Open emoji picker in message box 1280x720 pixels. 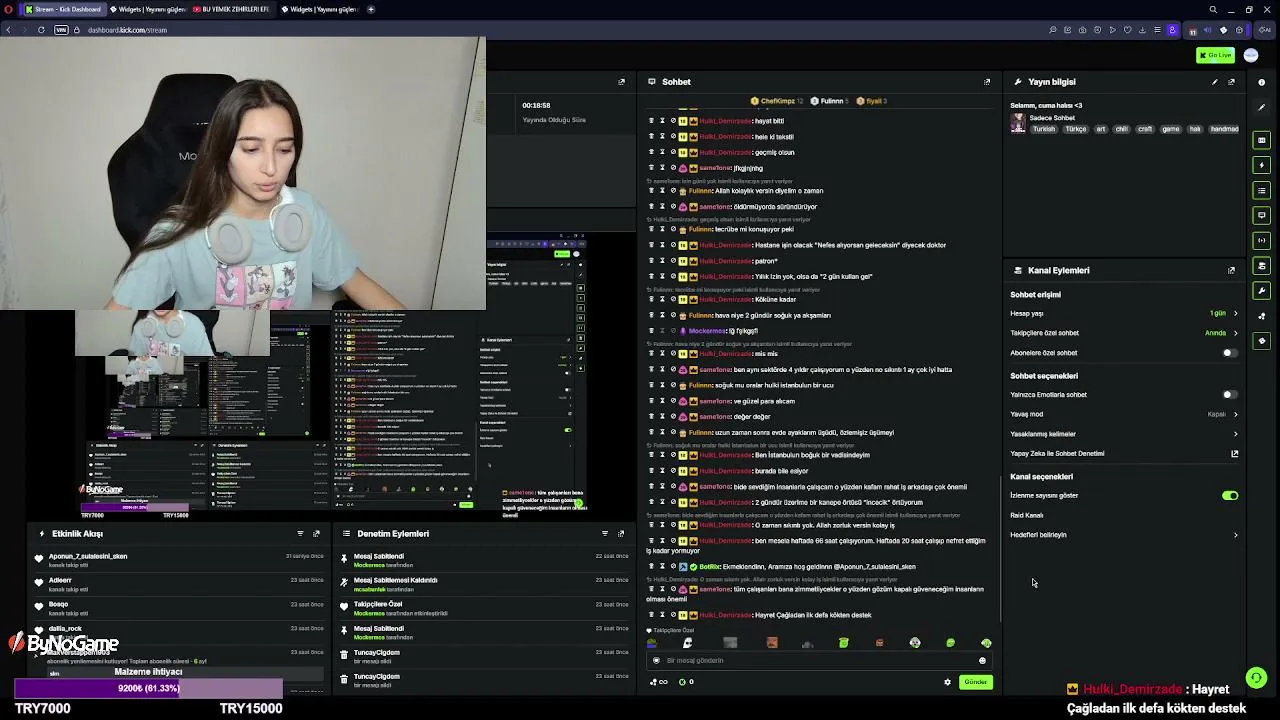[x=982, y=660]
